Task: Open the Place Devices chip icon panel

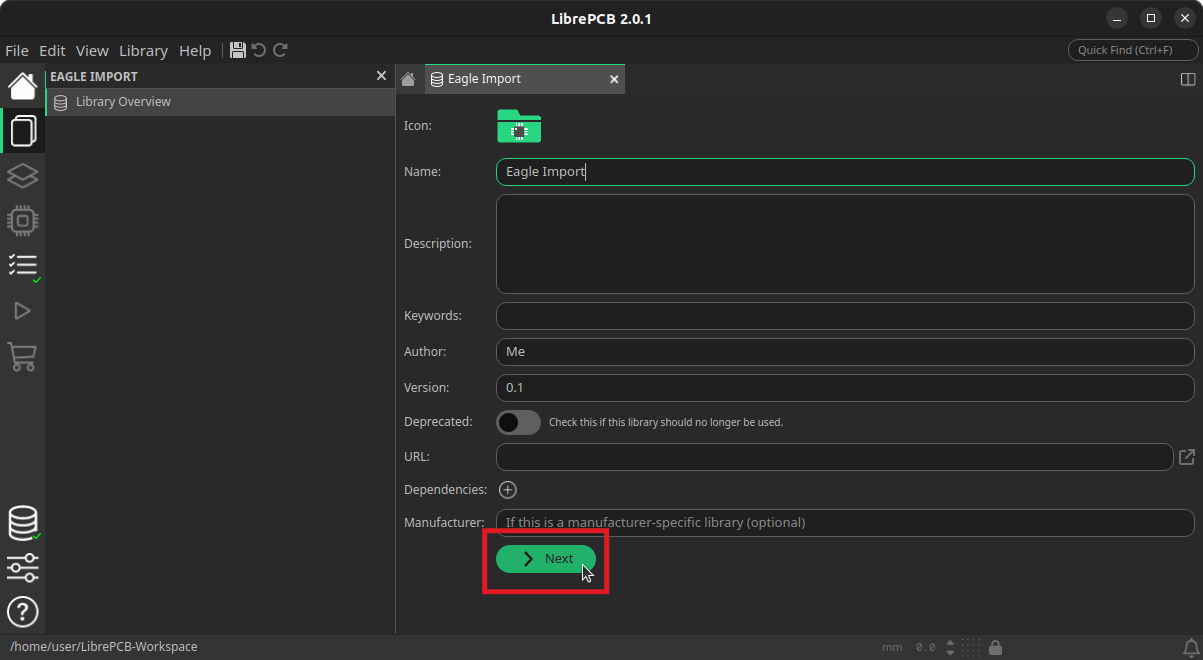Action: pyautogui.click(x=23, y=220)
